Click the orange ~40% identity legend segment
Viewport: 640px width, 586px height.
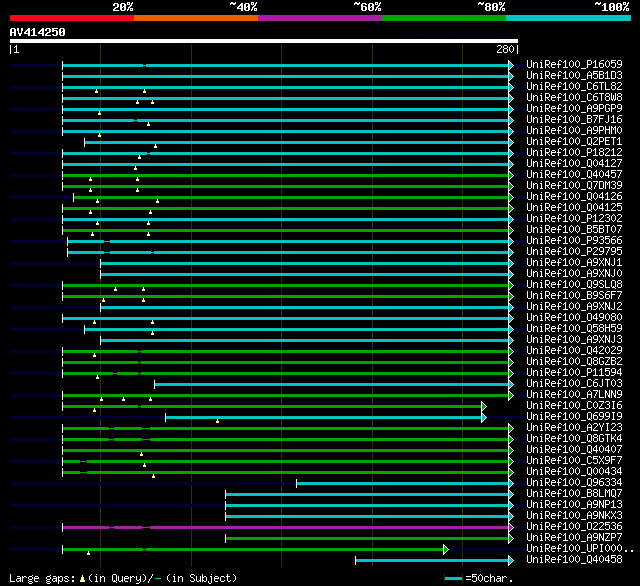click(x=196, y=18)
